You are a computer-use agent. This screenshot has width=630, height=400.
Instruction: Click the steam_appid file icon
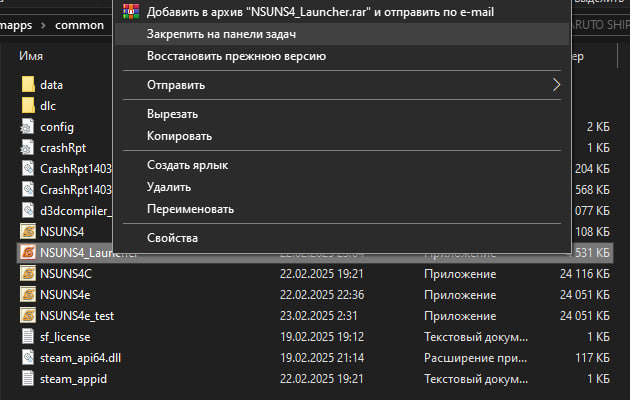(x=28, y=379)
